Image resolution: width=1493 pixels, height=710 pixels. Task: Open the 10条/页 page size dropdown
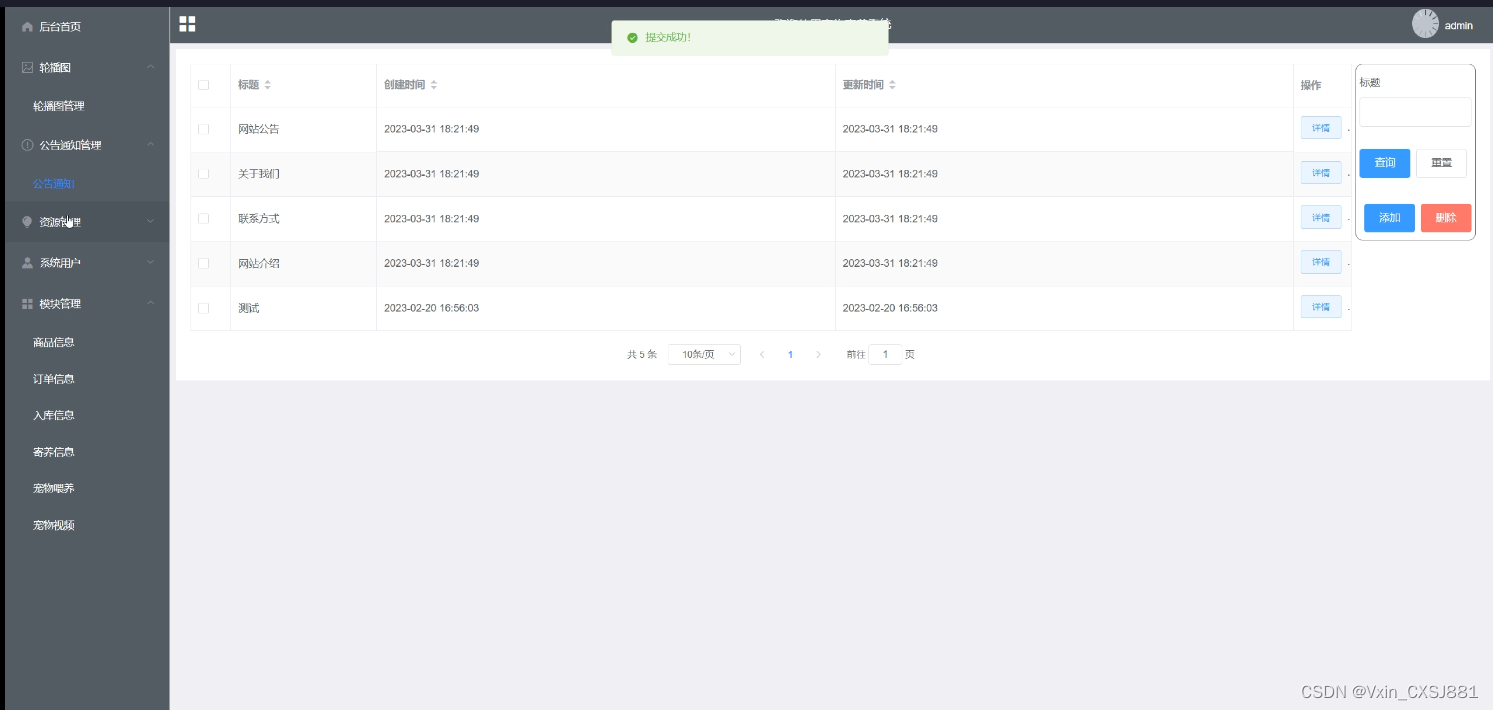coord(704,354)
